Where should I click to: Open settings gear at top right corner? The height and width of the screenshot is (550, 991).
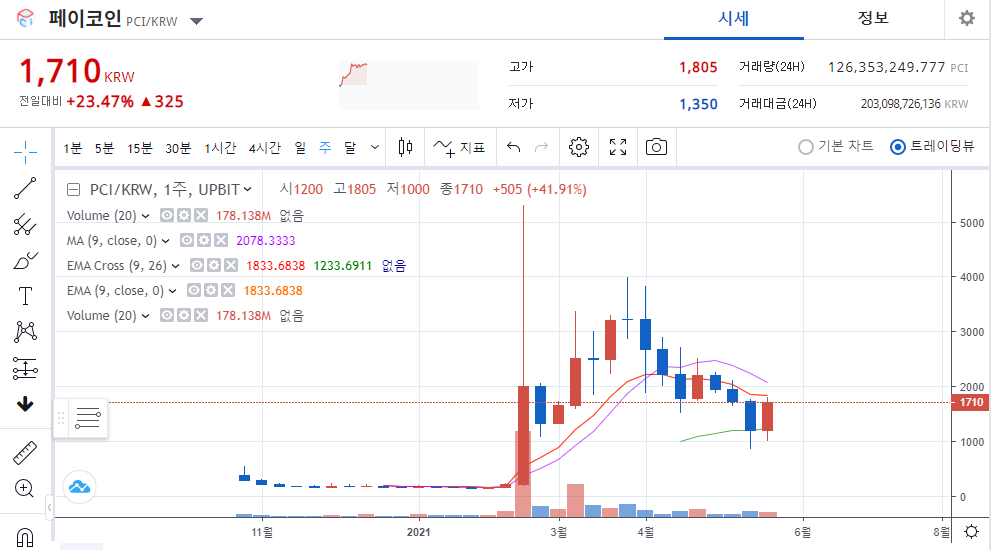tap(966, 18)
